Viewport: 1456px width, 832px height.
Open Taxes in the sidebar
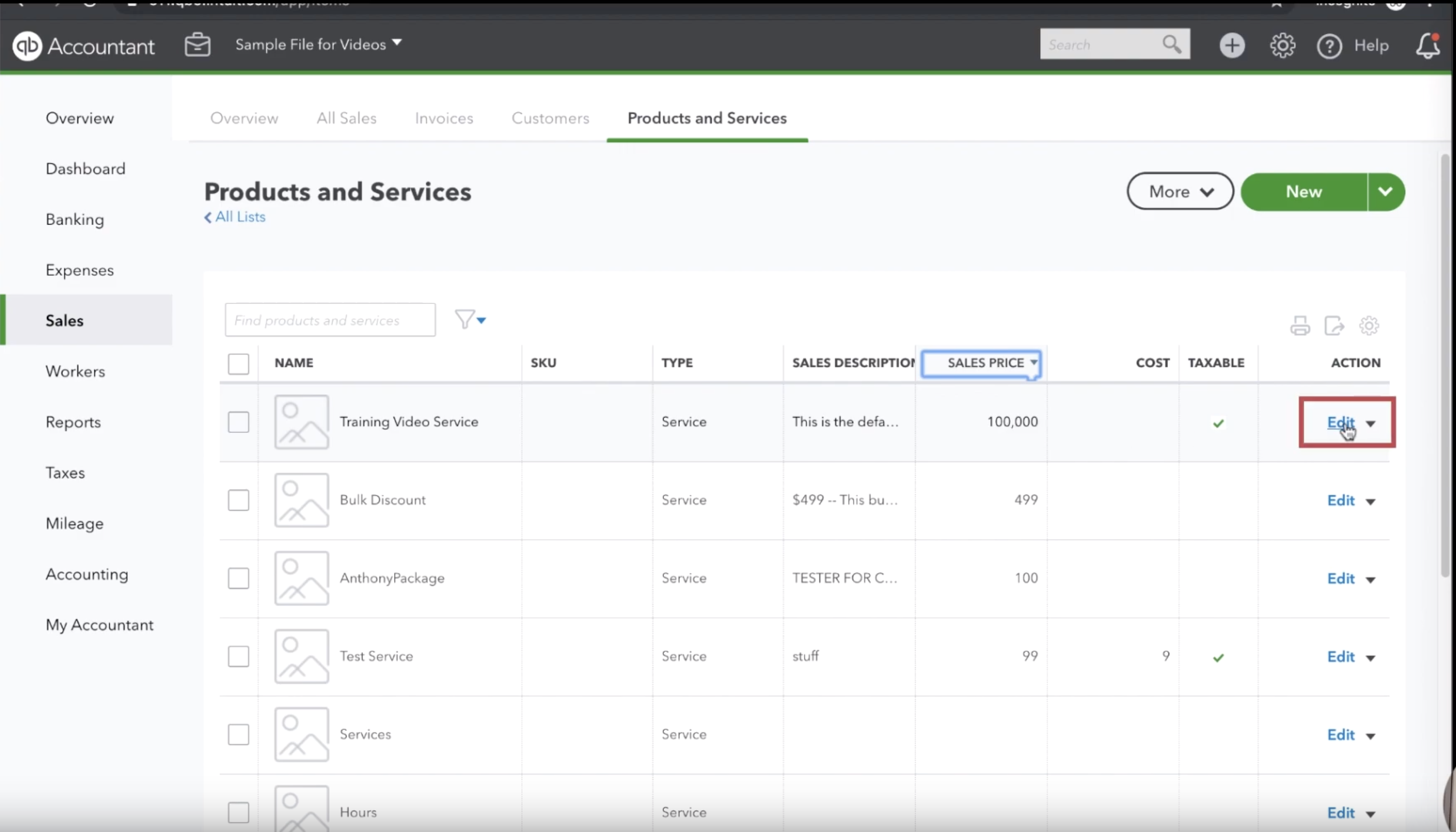pyautogui.click(x=65, y=473)
